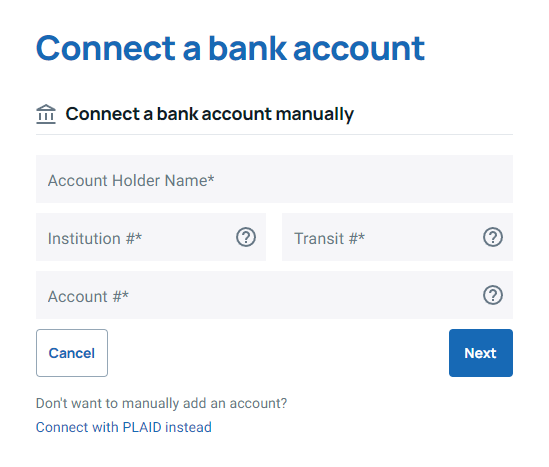Viewport: 549px width, 467px height.
Task: Click the question mark beside Institution #
Action: pos(246,237)
